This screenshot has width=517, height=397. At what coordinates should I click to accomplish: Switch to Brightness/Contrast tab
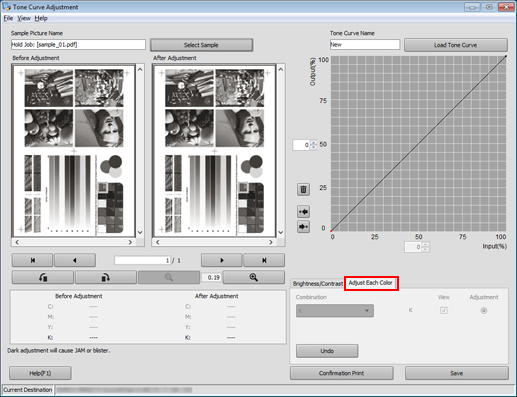(x=317, y=284)
